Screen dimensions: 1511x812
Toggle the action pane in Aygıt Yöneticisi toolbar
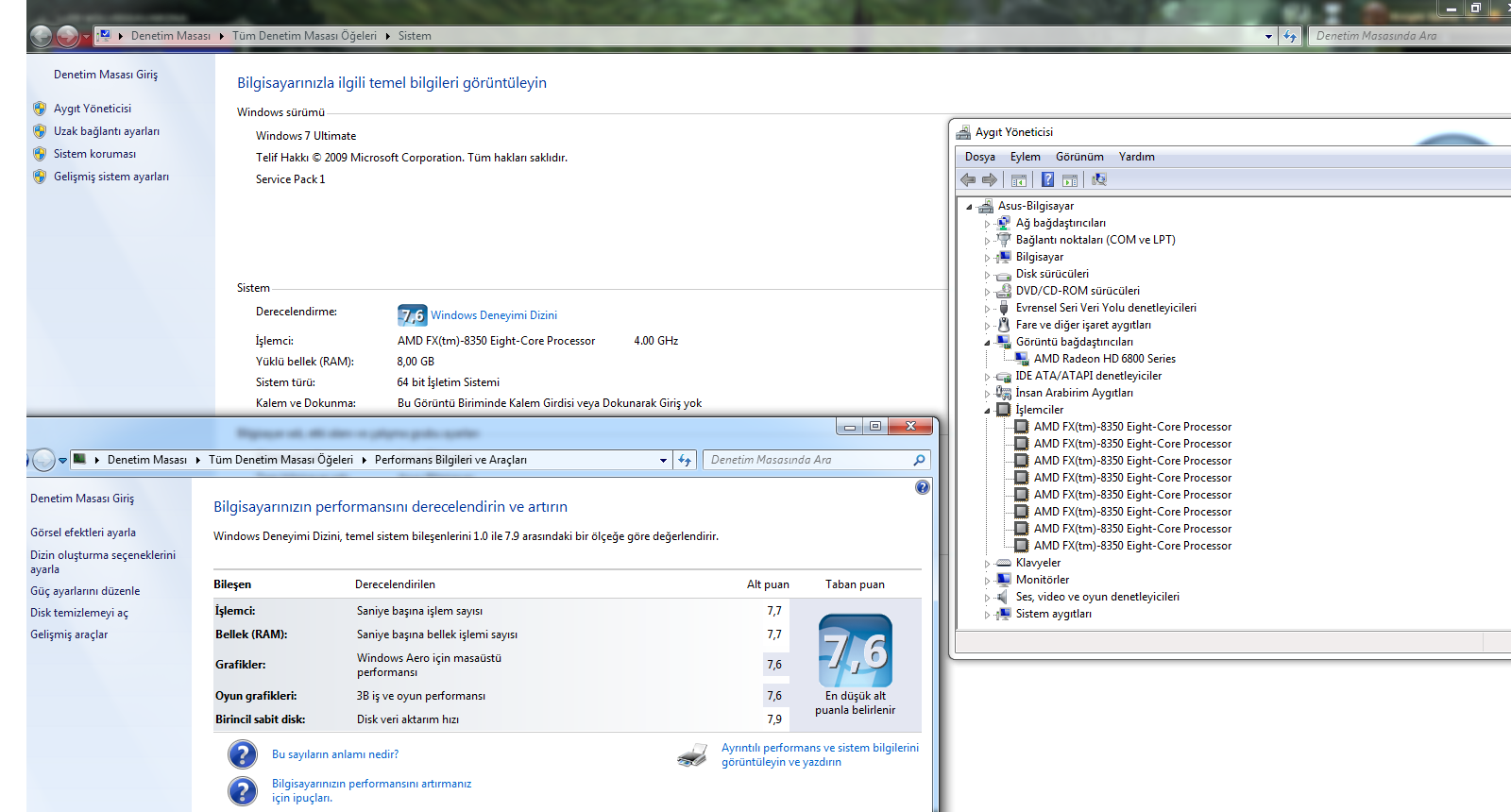pos(1070,179)
